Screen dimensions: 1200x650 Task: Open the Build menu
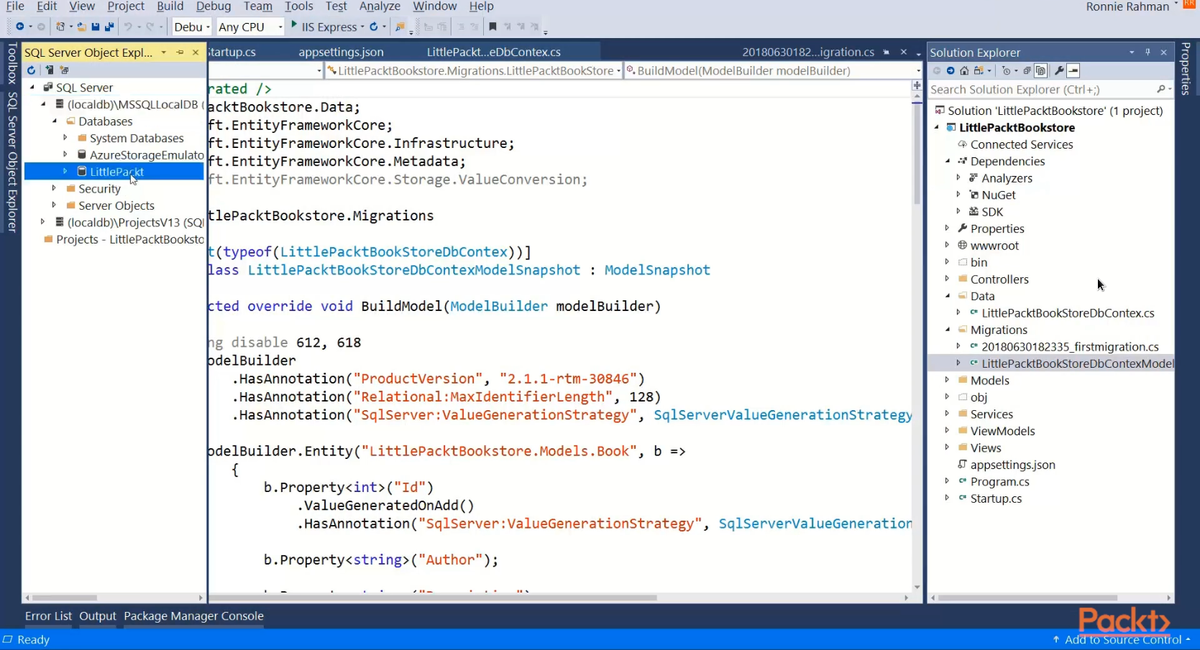click(x=170, y=6)
